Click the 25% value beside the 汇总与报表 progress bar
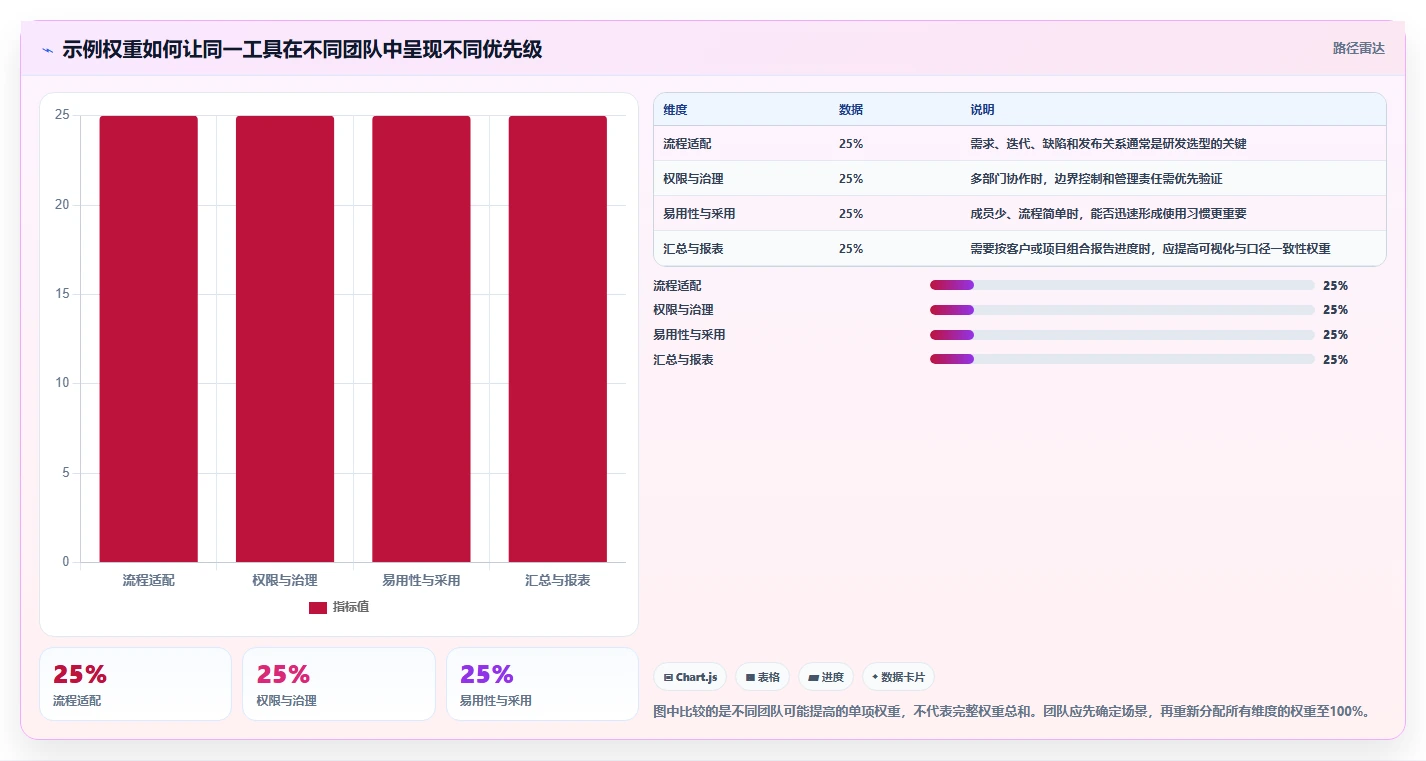This screenshot has width=1426, height=761. pos(1335,360)
